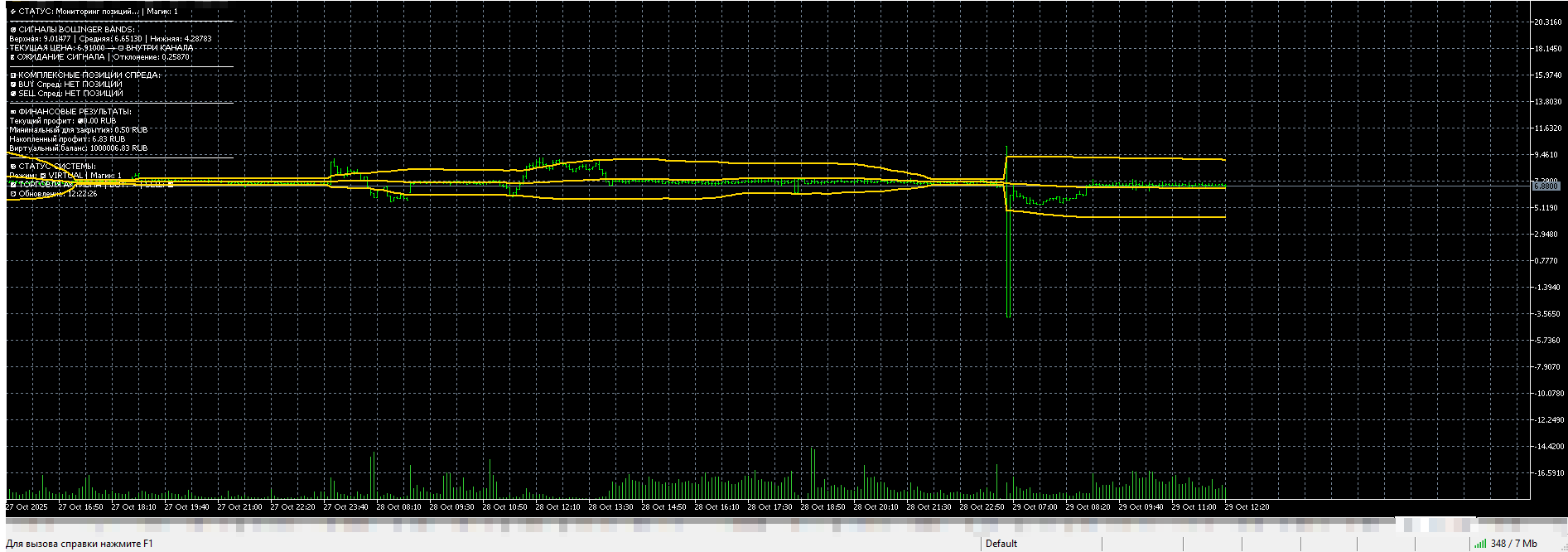Click the connection signal bars icon in status bar
The height and width of the screenshot is (552, 1568).
pyautogui.click(x=1479, y=544)
